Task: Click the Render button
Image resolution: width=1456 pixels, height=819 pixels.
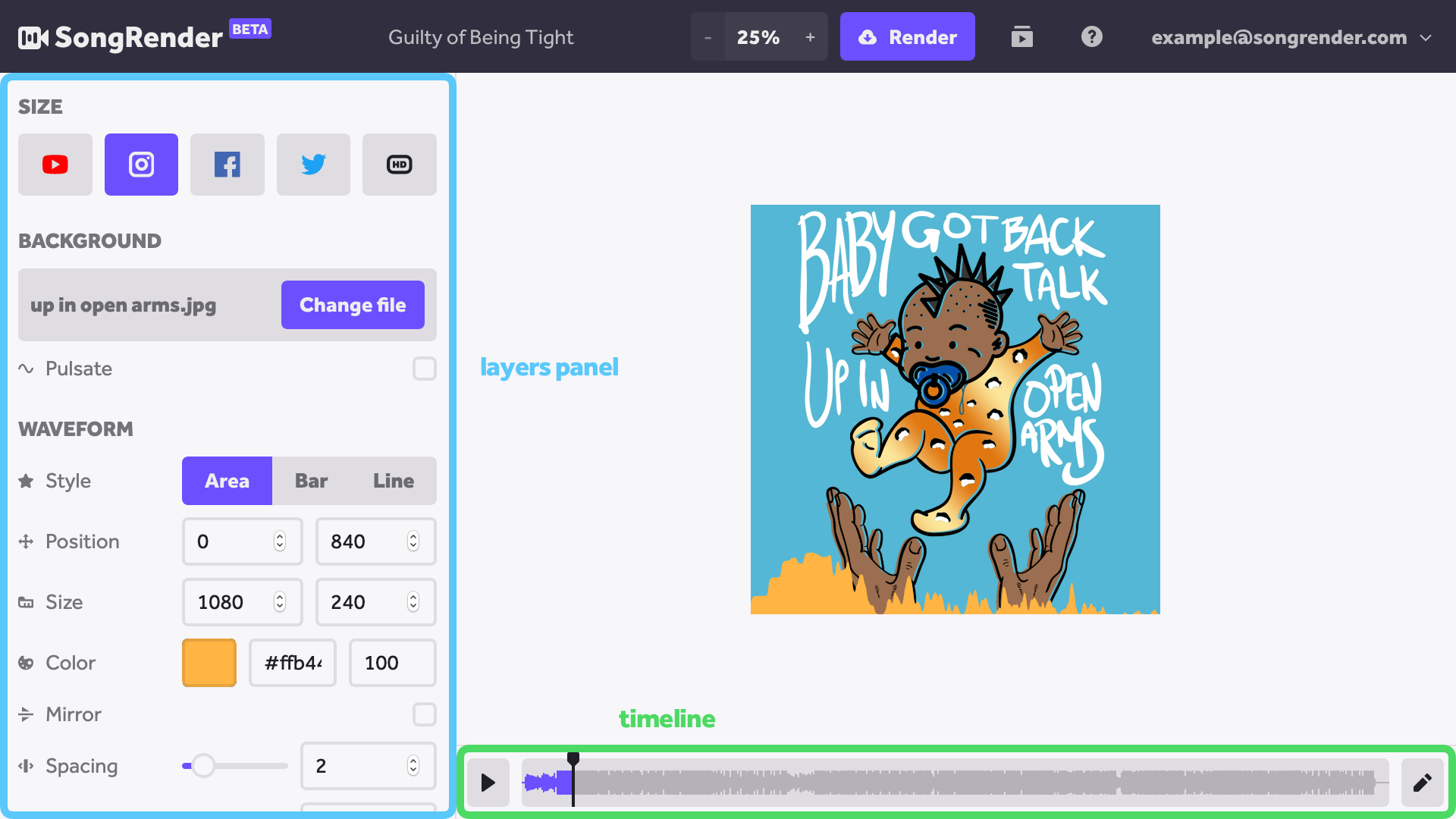Action: [x=907, y=36]
